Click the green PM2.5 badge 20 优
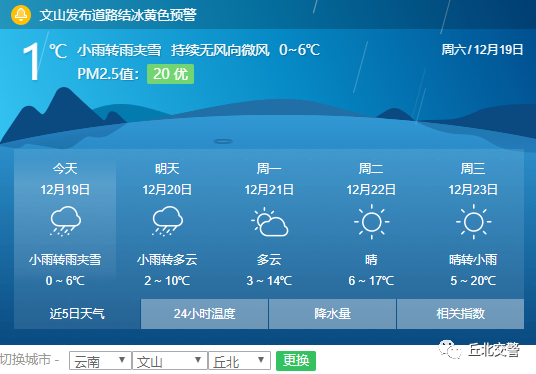This screenshot has width=536, height=374. click(171, 74)
